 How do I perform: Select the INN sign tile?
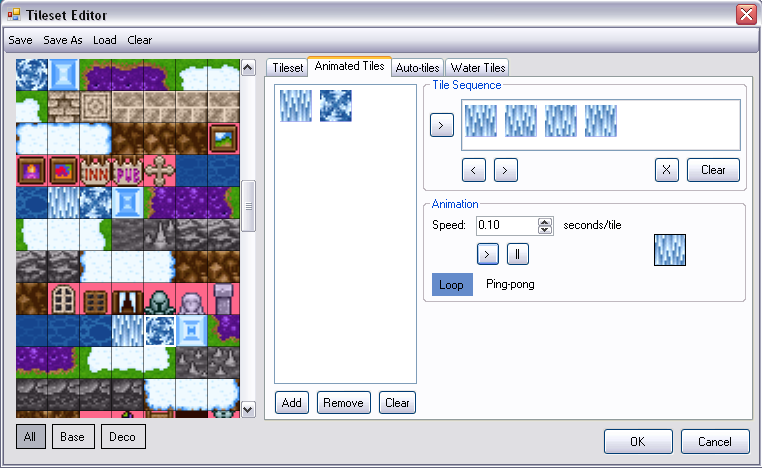click(95, 171)
